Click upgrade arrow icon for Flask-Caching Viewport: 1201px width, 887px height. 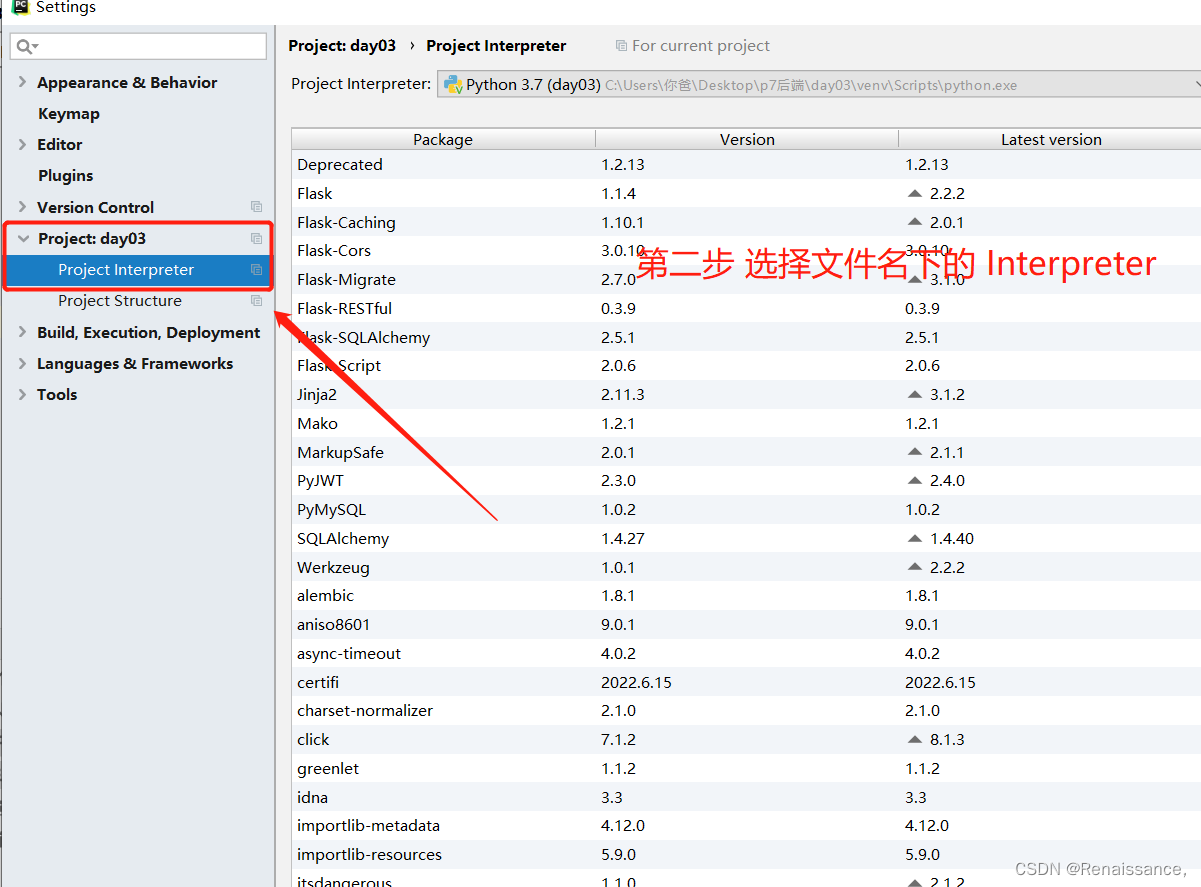pyautogui.click(x=914, y=222)
